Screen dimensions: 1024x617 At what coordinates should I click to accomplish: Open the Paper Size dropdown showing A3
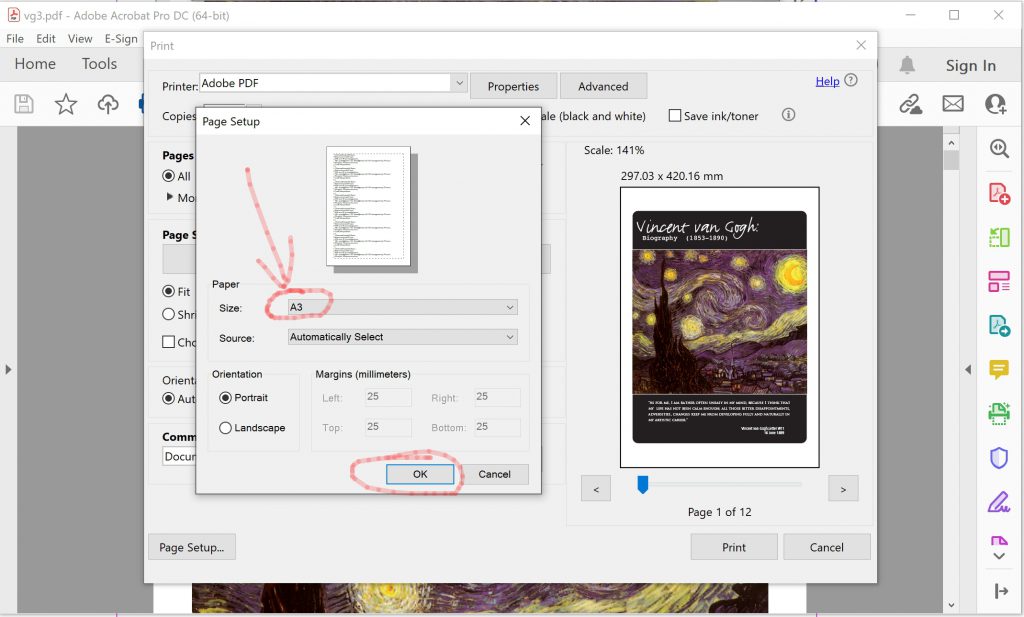pos(402,307)
